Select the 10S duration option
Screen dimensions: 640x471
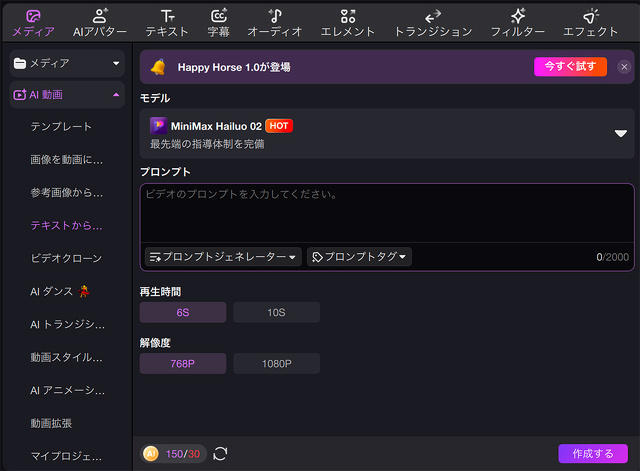point(276,313)
